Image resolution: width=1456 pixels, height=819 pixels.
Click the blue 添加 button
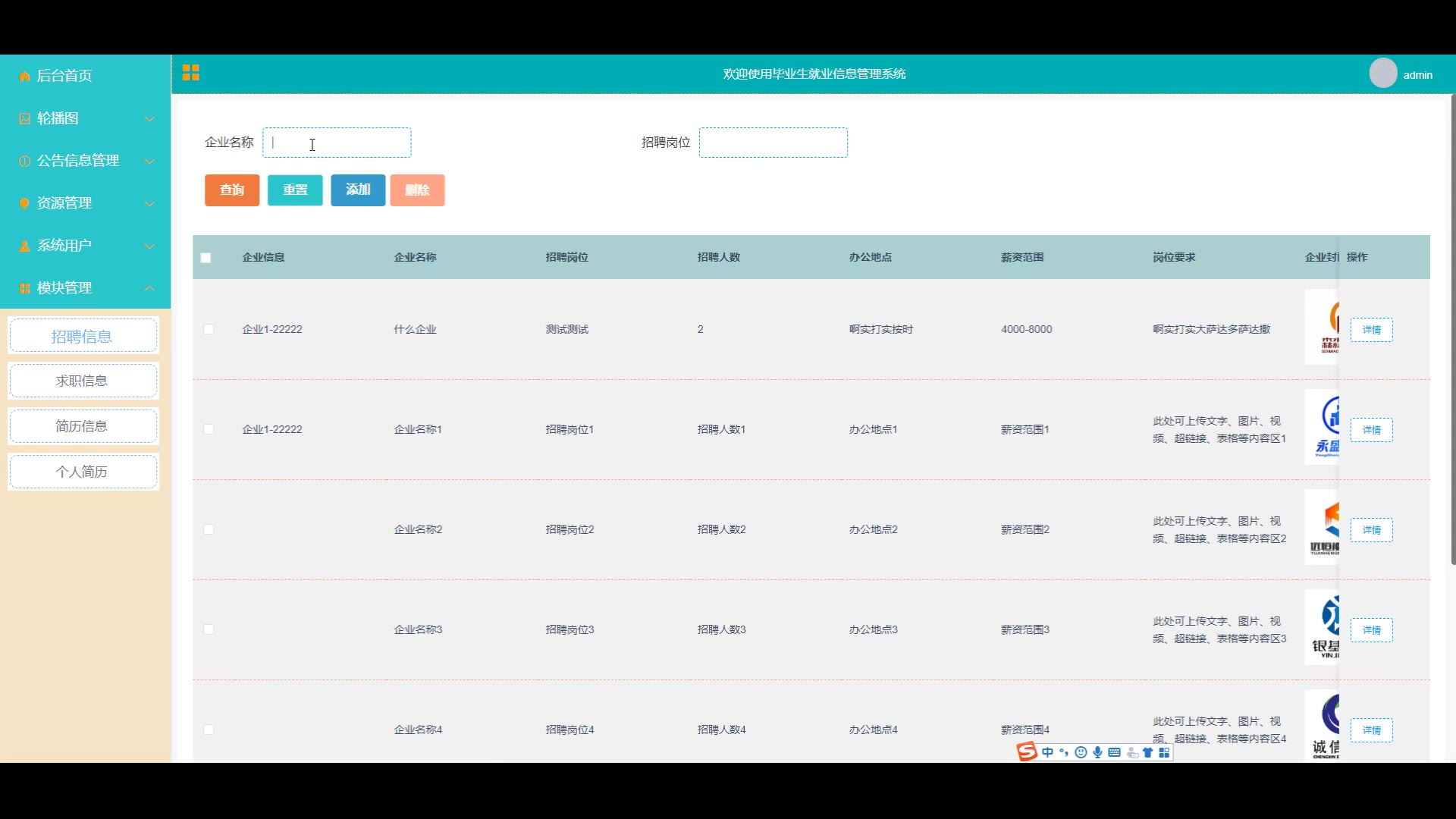pyautogui.click(x=358, y=190)
